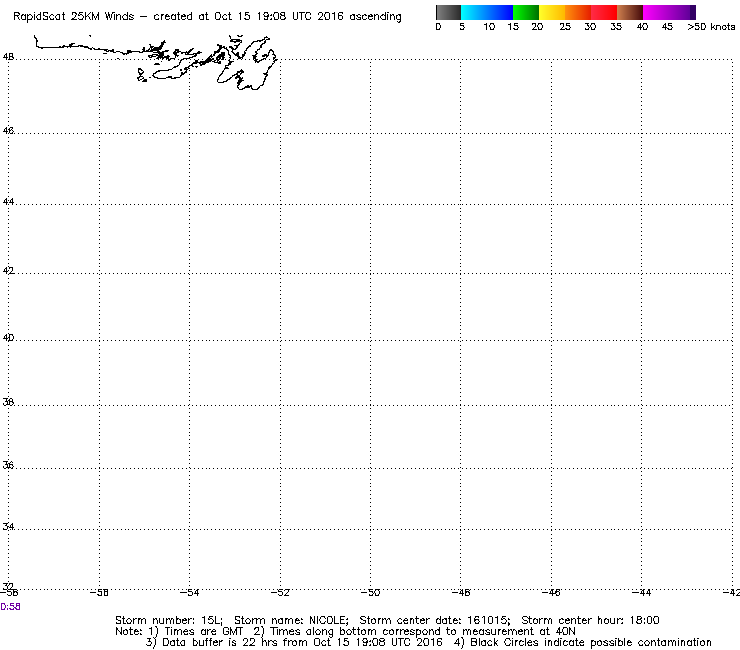Click 'Storm name: NICOLE' text
The image size is (740, 650).
click(291, 620)
